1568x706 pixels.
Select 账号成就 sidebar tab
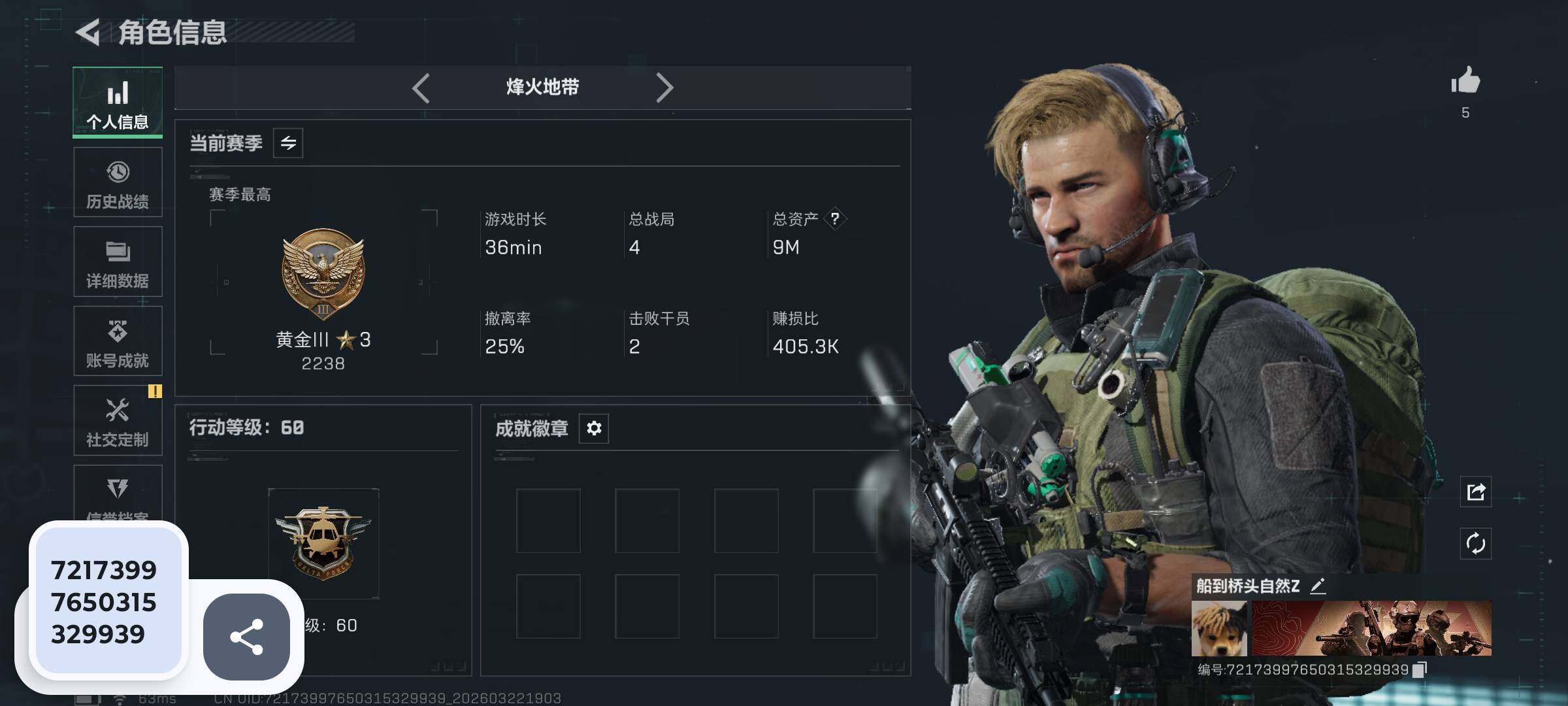118,341
